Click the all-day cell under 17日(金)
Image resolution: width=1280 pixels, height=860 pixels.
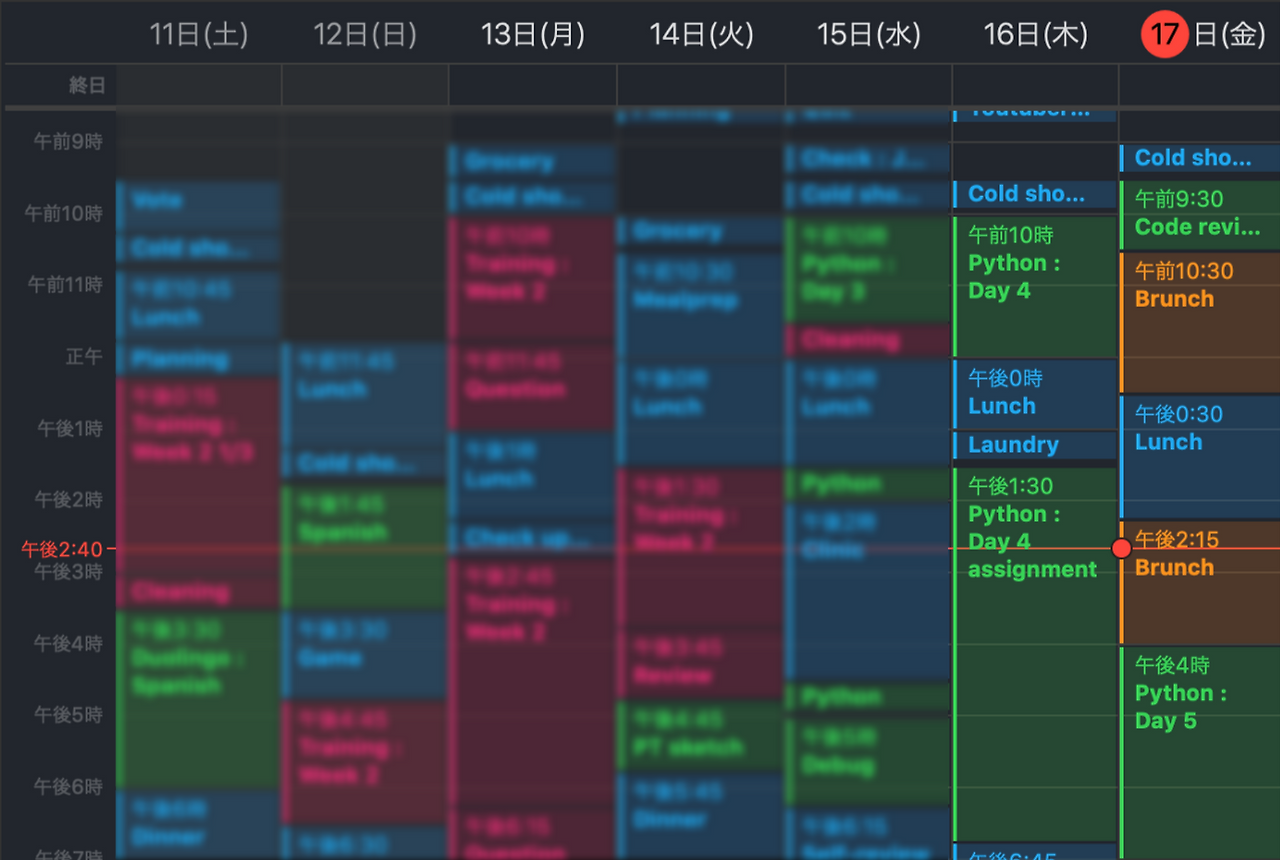click(1198, 85)
